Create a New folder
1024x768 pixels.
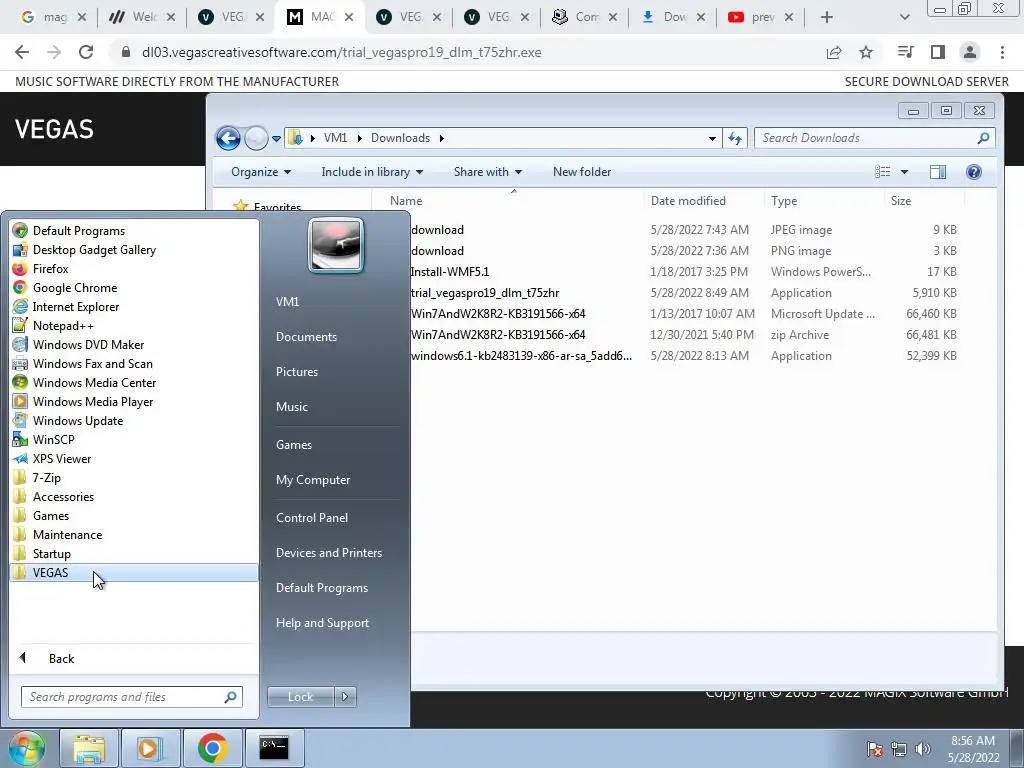tap(582, 172)
